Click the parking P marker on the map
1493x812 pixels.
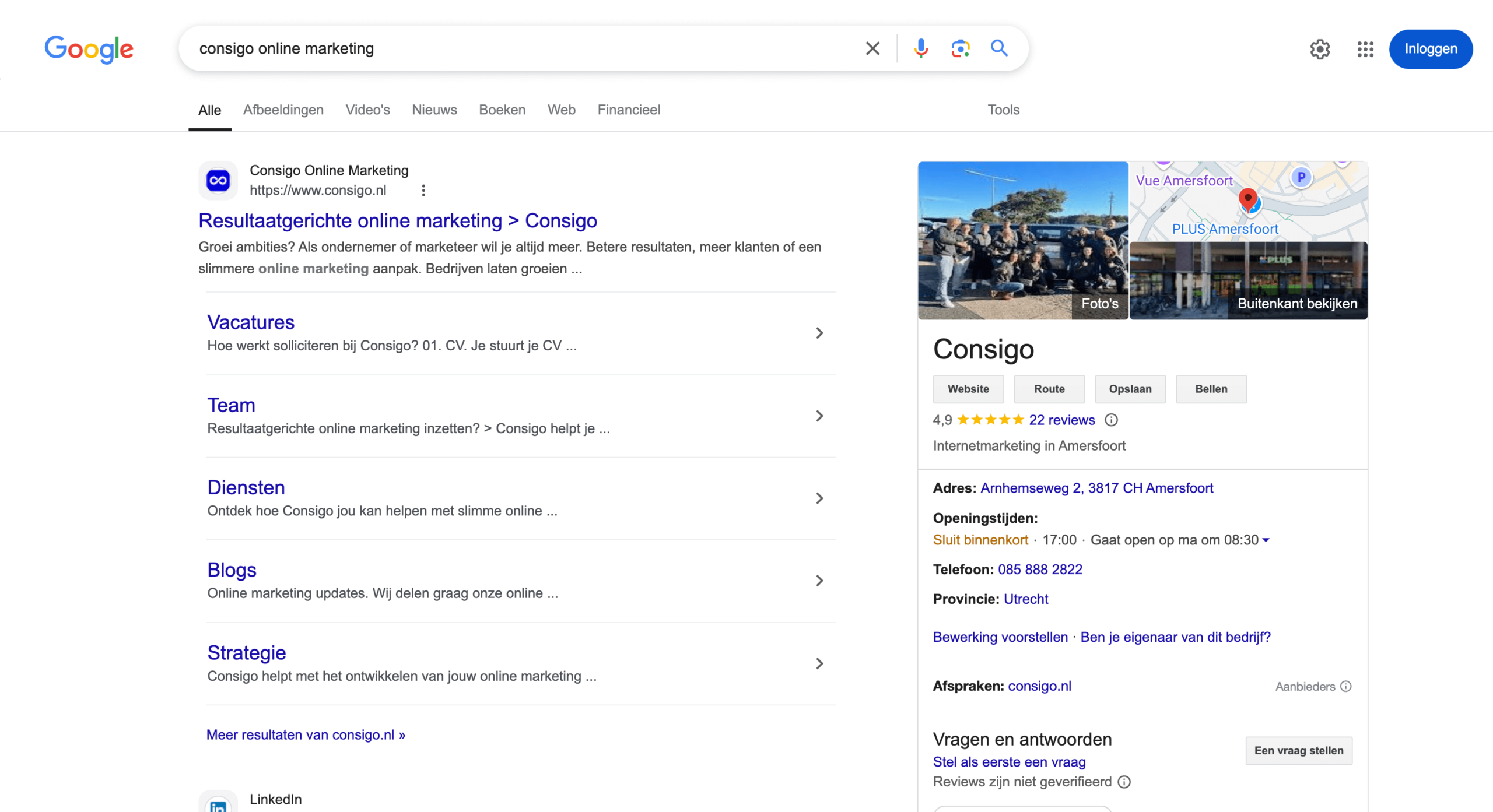point(1301,177)
